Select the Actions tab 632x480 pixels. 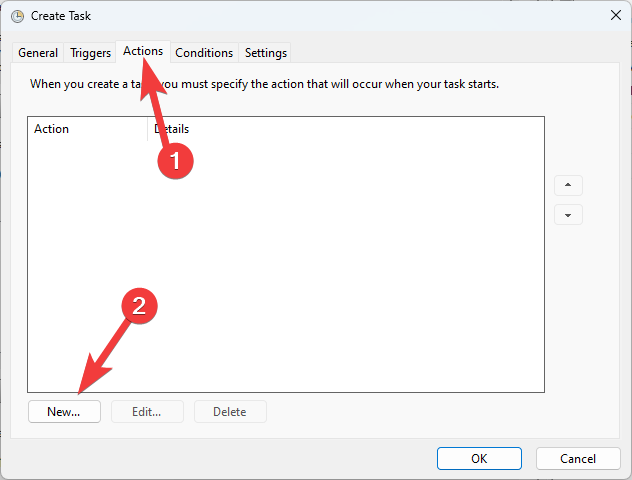[x=143, y=51]
